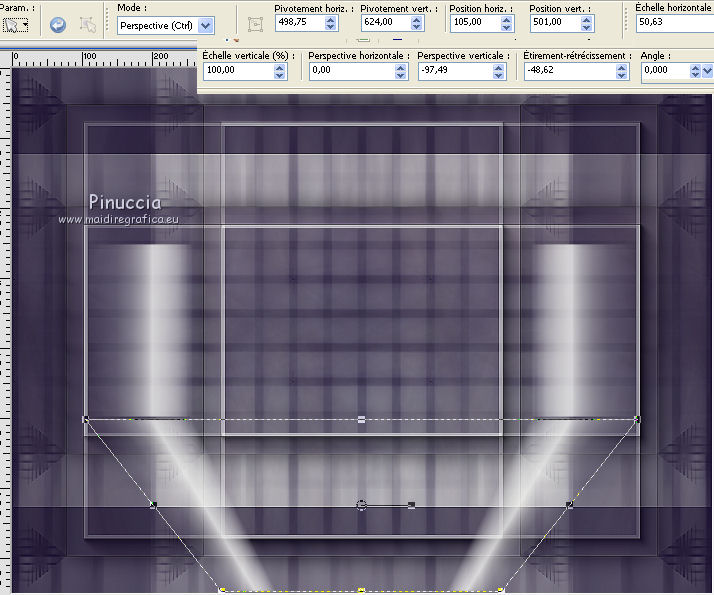Image resolution: width=714 pixels, height=595 pixels.
Task: Click the top-left corner handle of the perspective box
Action: tap(85, 419)
